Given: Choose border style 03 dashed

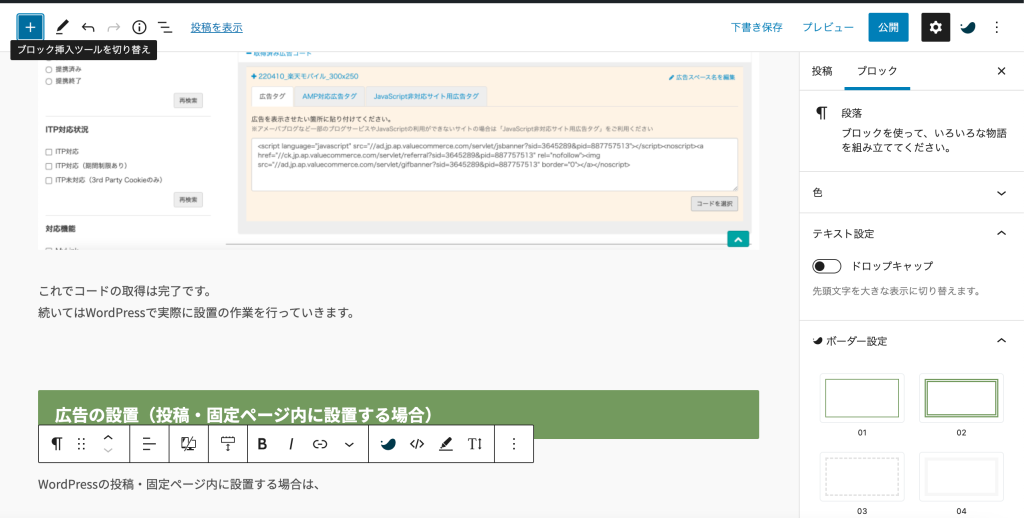Looking at the screenshot, I should [862, 477].
